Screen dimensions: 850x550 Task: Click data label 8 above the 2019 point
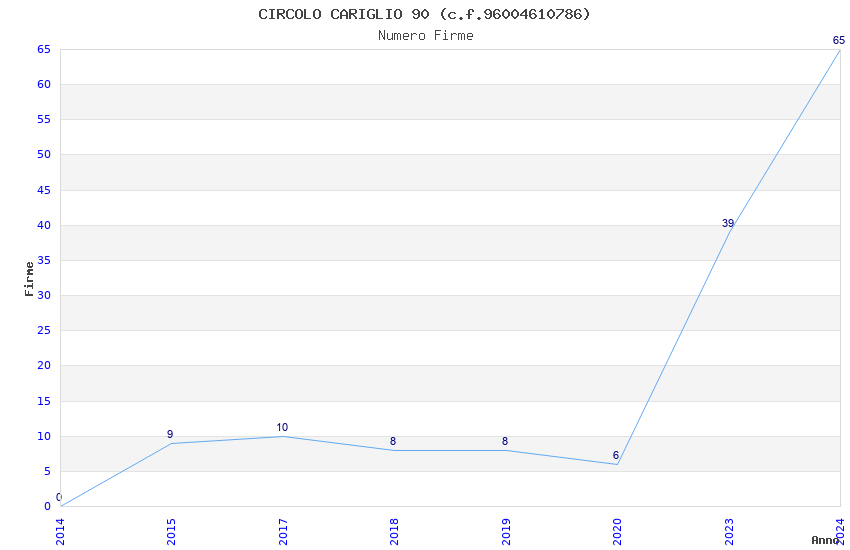click(505, 441)
